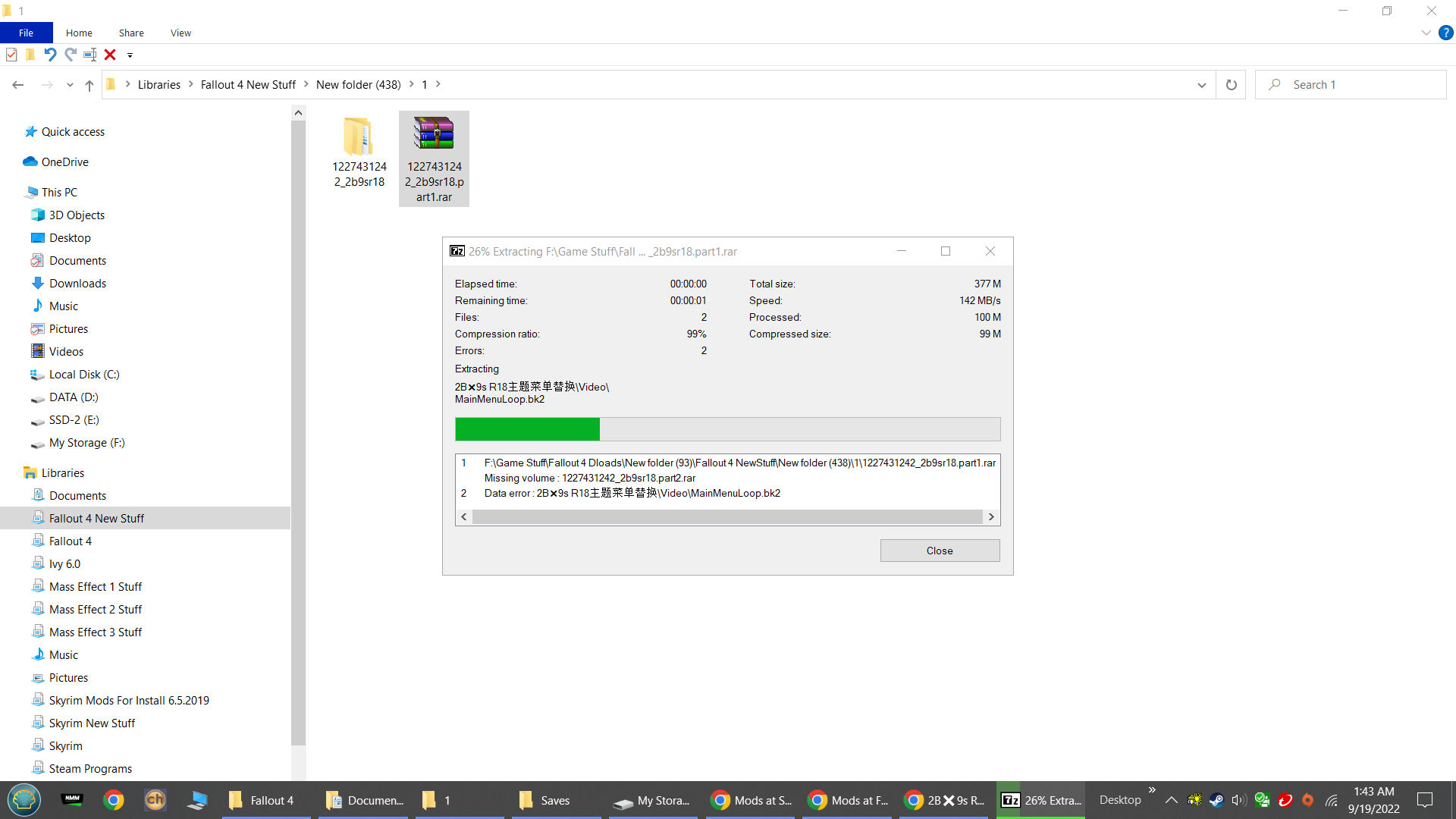Click the red Delete X icon in toolbar
Screen dimensions: 1456x819
[110, 55]
